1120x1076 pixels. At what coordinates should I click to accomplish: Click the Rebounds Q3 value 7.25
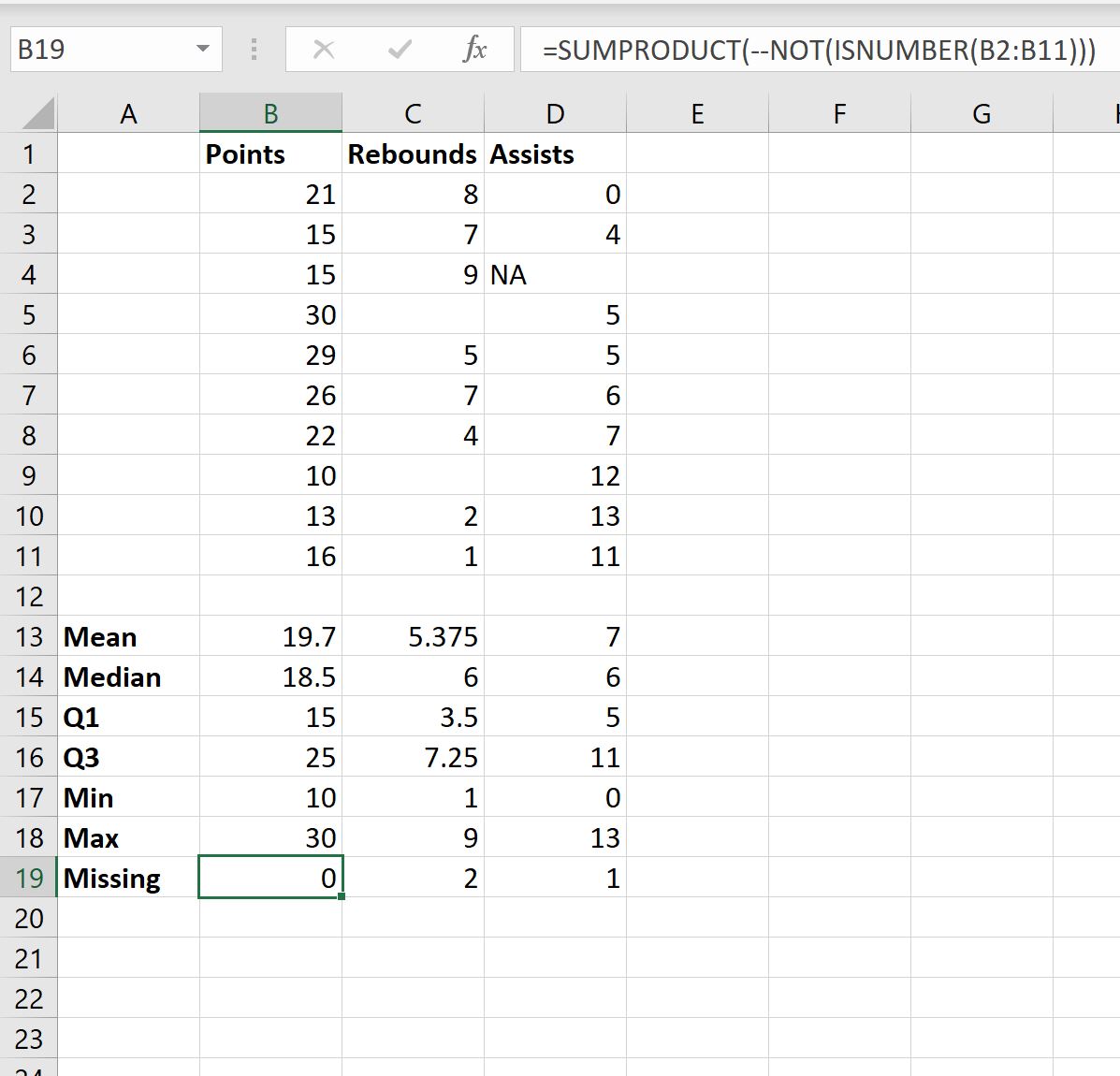413,758
